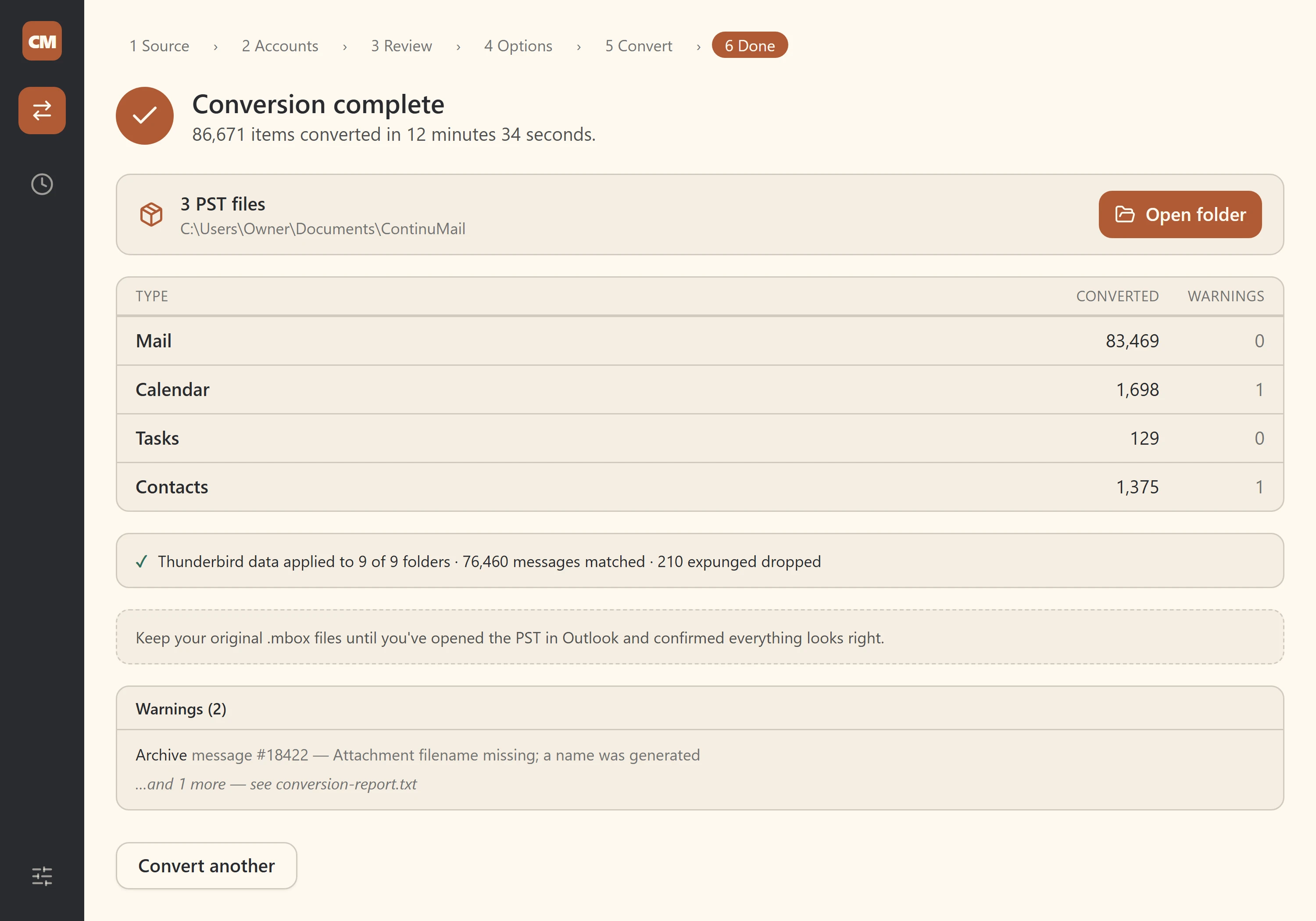
Task: Click the Thunderbird data applied status line
Action: tap(490, 562)
